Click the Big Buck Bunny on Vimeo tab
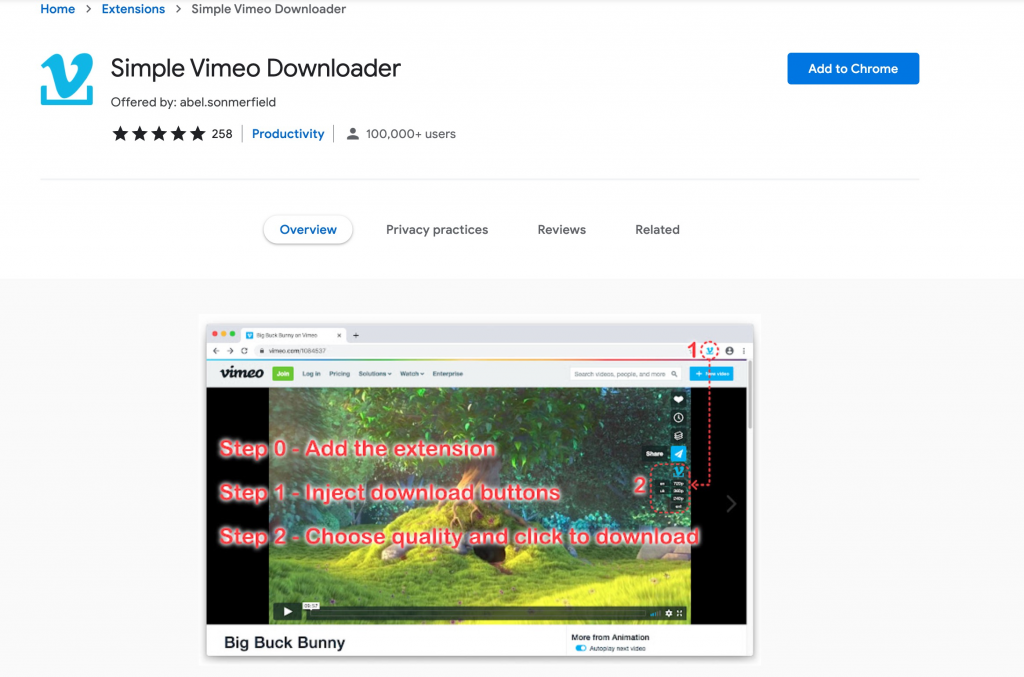 point(293,335)
